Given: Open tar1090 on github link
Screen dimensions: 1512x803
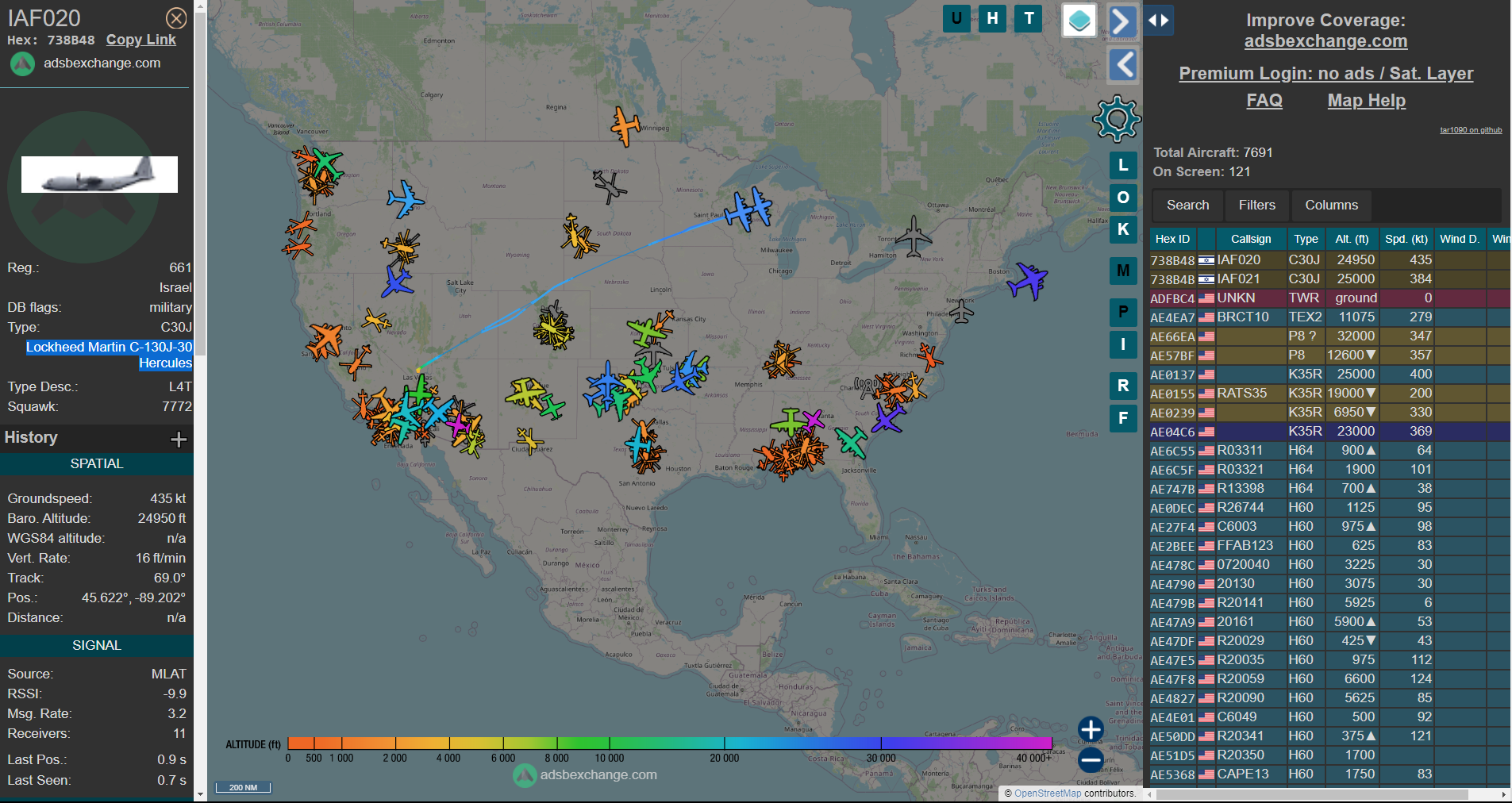Looking at the screenshot, I should pos(1471,130).
